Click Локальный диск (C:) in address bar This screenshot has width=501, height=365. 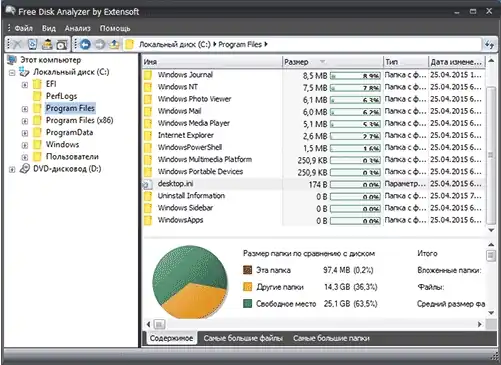175,44
